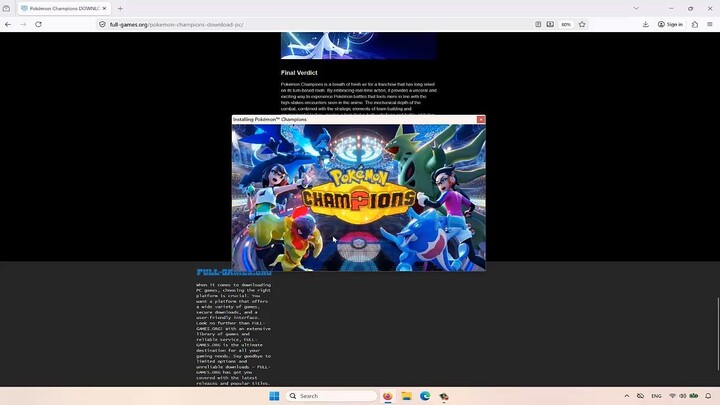
Task: Close the Installing Pokémon Champions window
Action: [x=480, y=119]
